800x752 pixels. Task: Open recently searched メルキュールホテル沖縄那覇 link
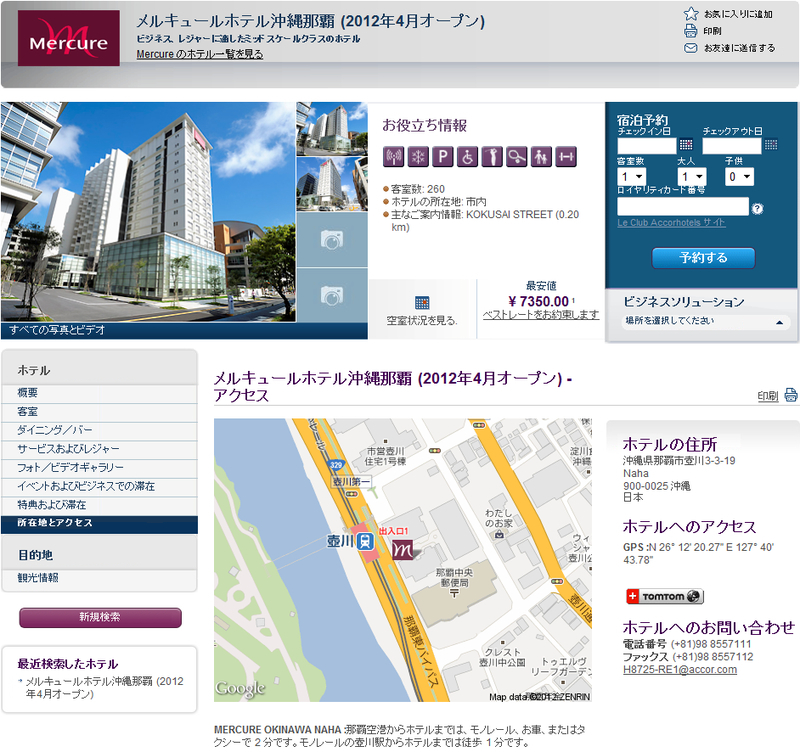(x=104, y=688)
